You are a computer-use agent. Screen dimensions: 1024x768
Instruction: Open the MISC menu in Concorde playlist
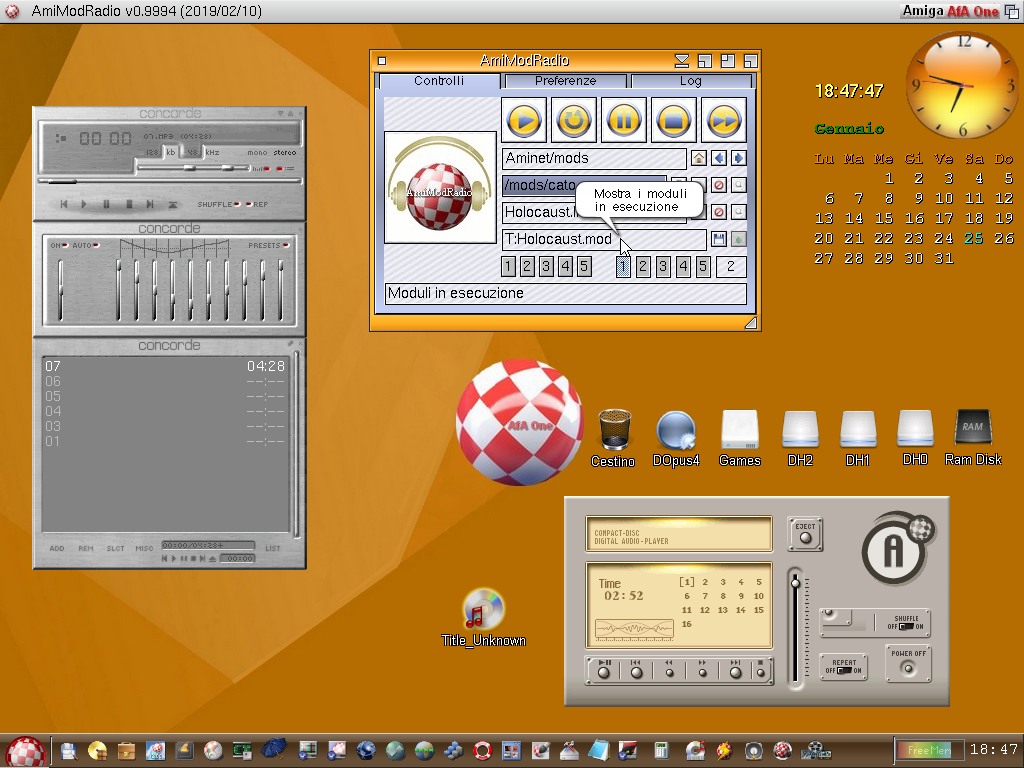tap(145, 548)
